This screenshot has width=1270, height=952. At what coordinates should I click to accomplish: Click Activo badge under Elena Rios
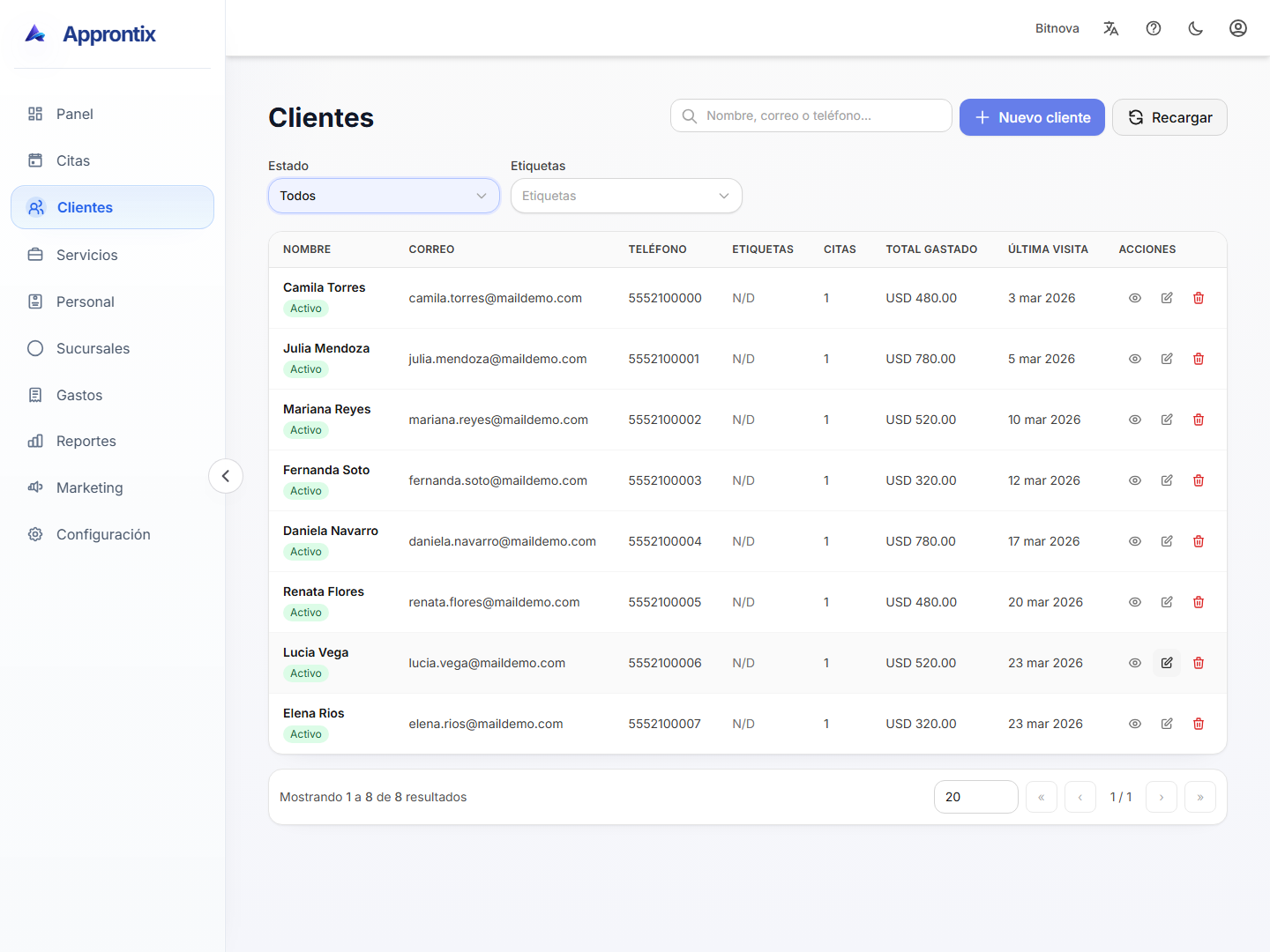[x=306, y=734]
